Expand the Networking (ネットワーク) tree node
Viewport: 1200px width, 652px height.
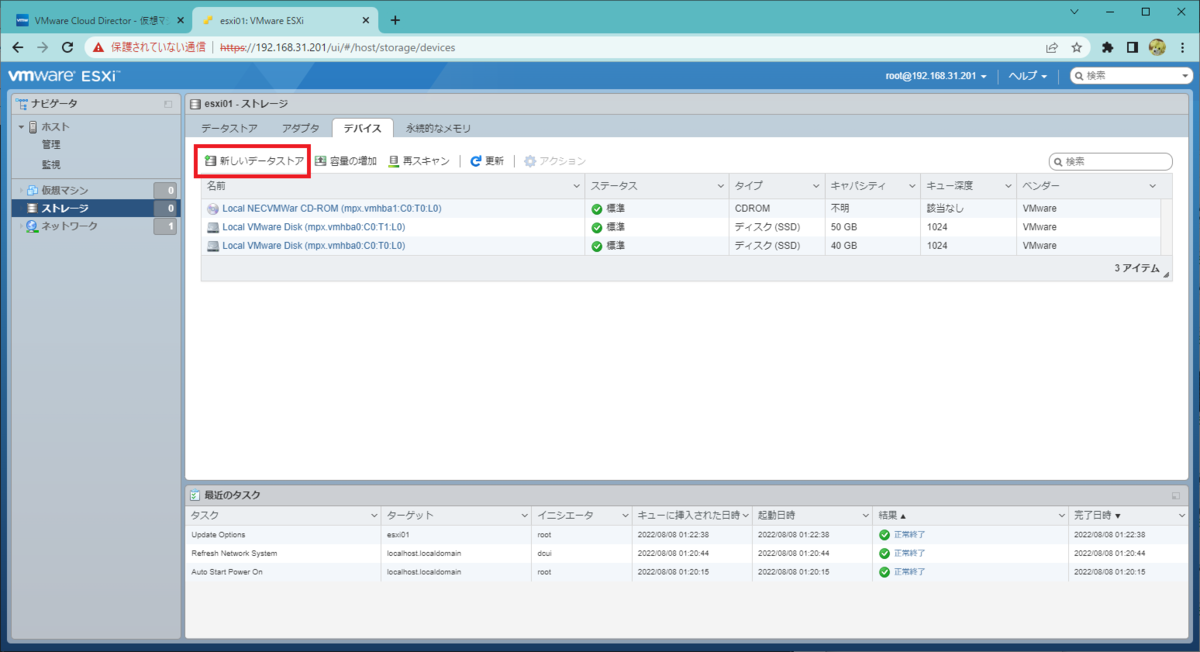coord(21,226)
